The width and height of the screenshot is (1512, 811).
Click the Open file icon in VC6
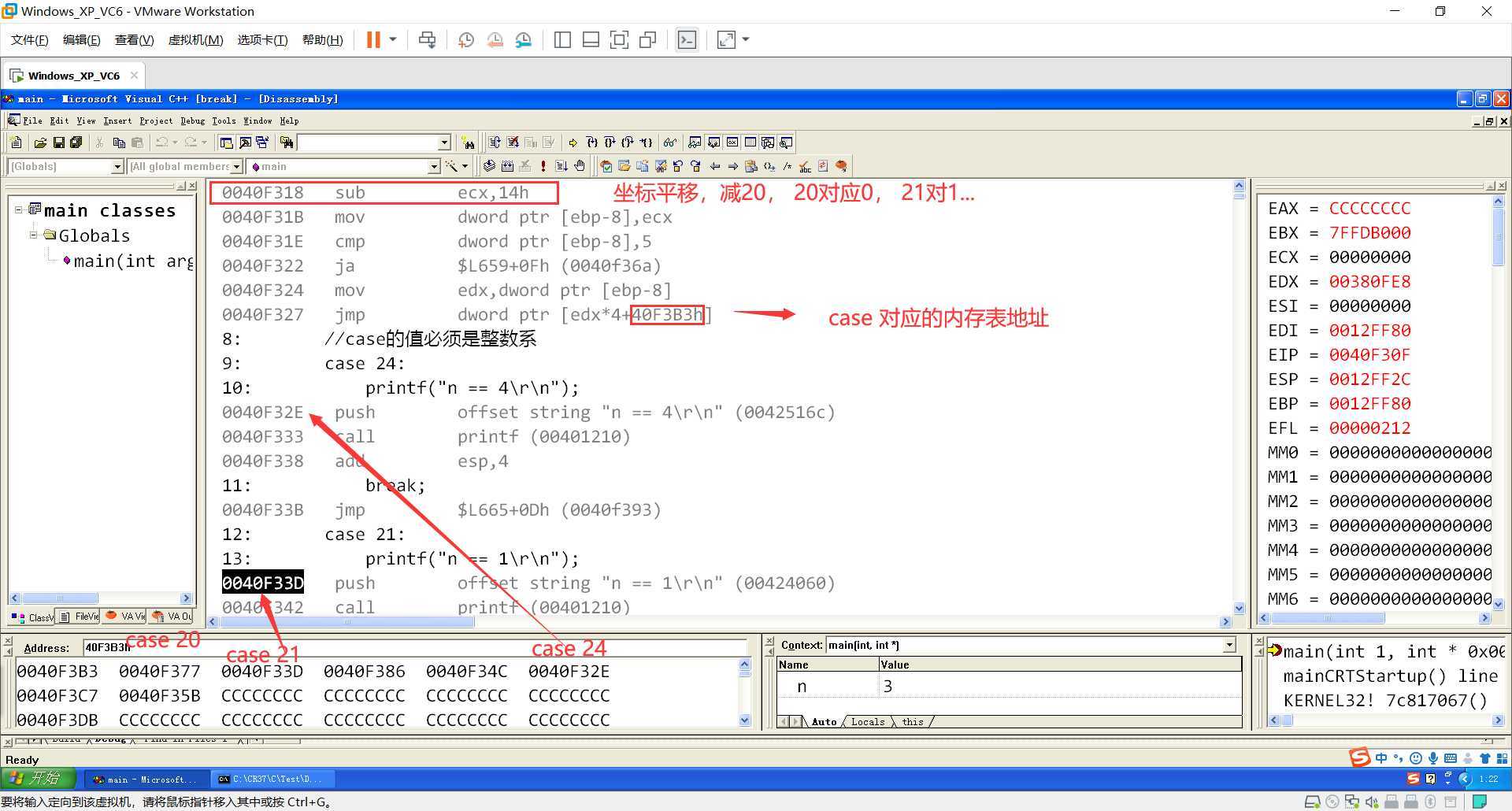[x=40, y=143]
